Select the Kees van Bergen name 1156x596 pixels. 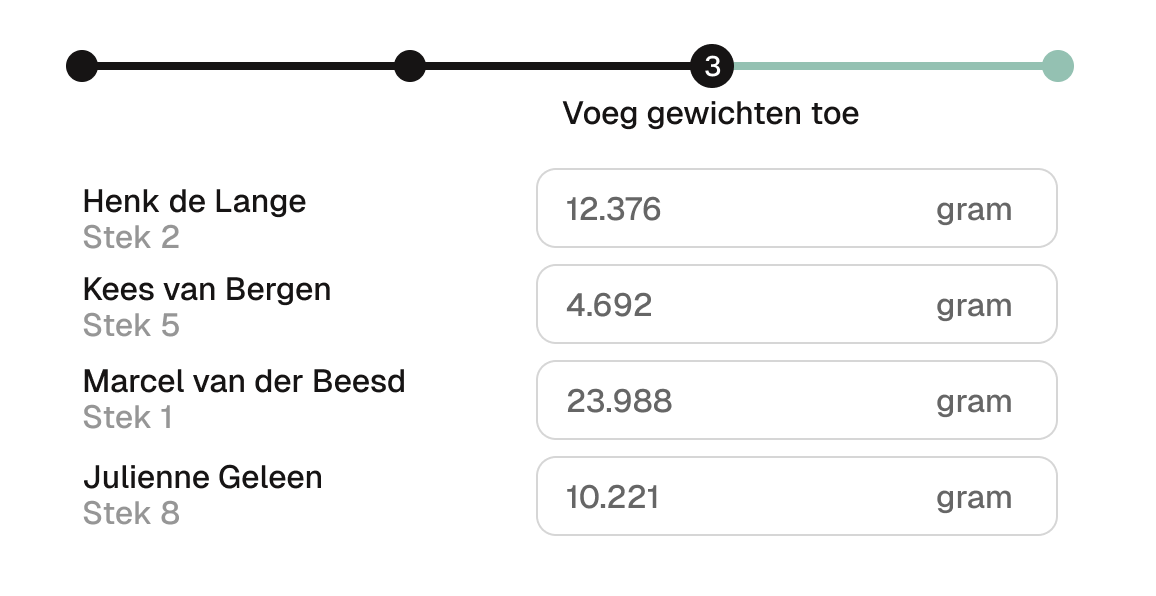click(206, 290)
